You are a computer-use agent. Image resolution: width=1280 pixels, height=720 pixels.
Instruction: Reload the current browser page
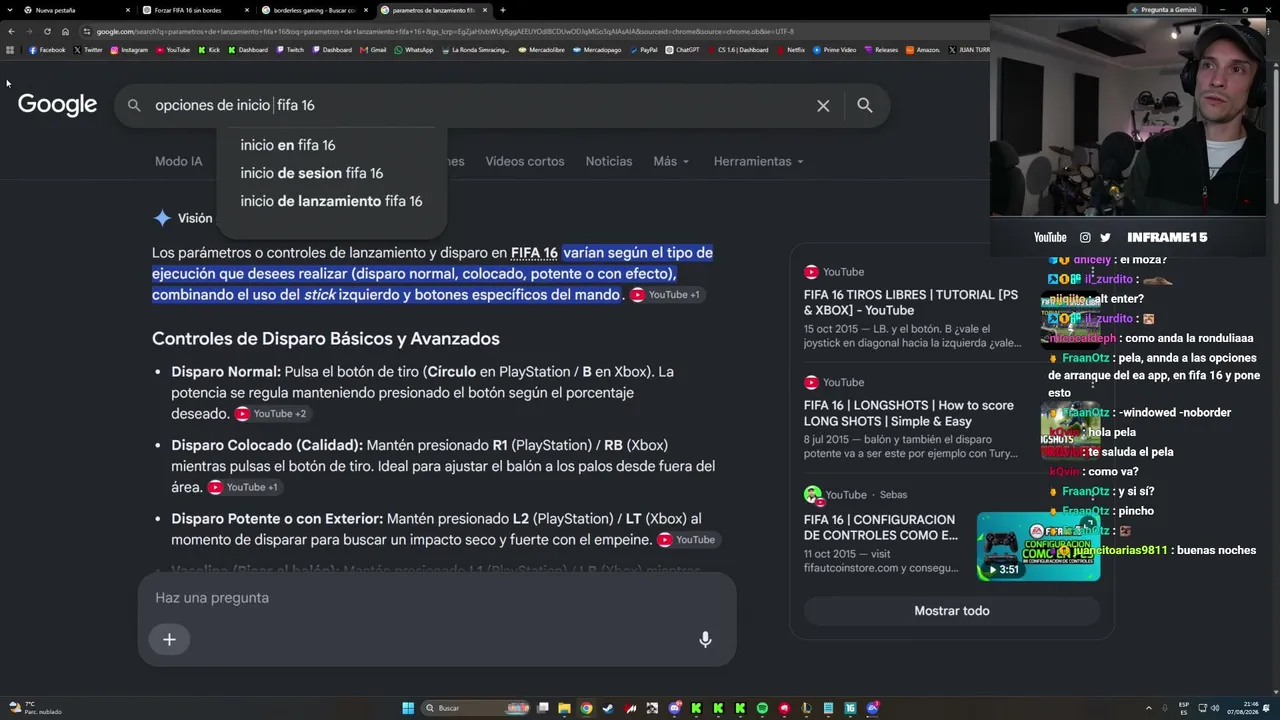(47, 31)
